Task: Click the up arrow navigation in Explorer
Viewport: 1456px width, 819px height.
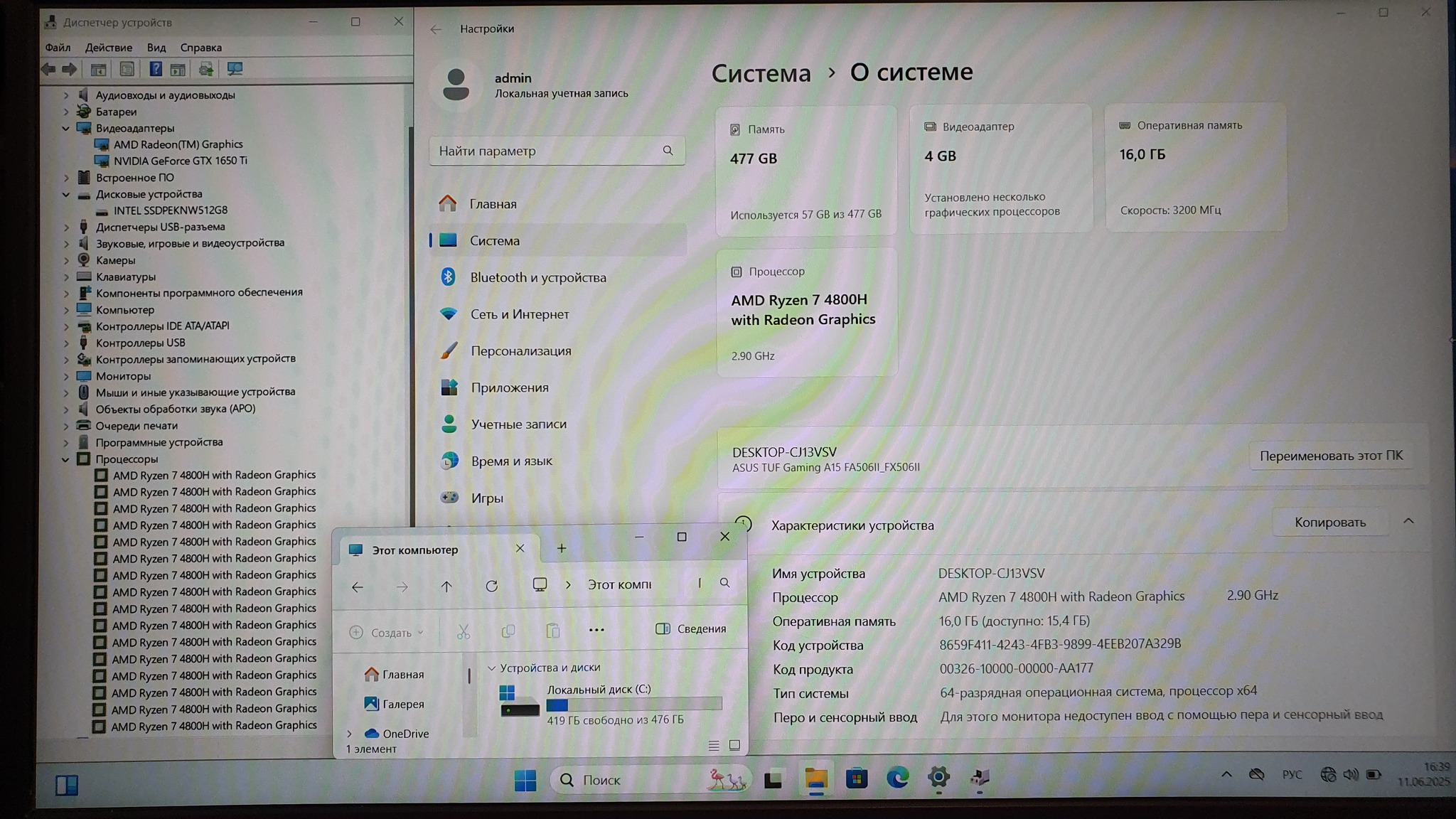Action: pos(446,587)
